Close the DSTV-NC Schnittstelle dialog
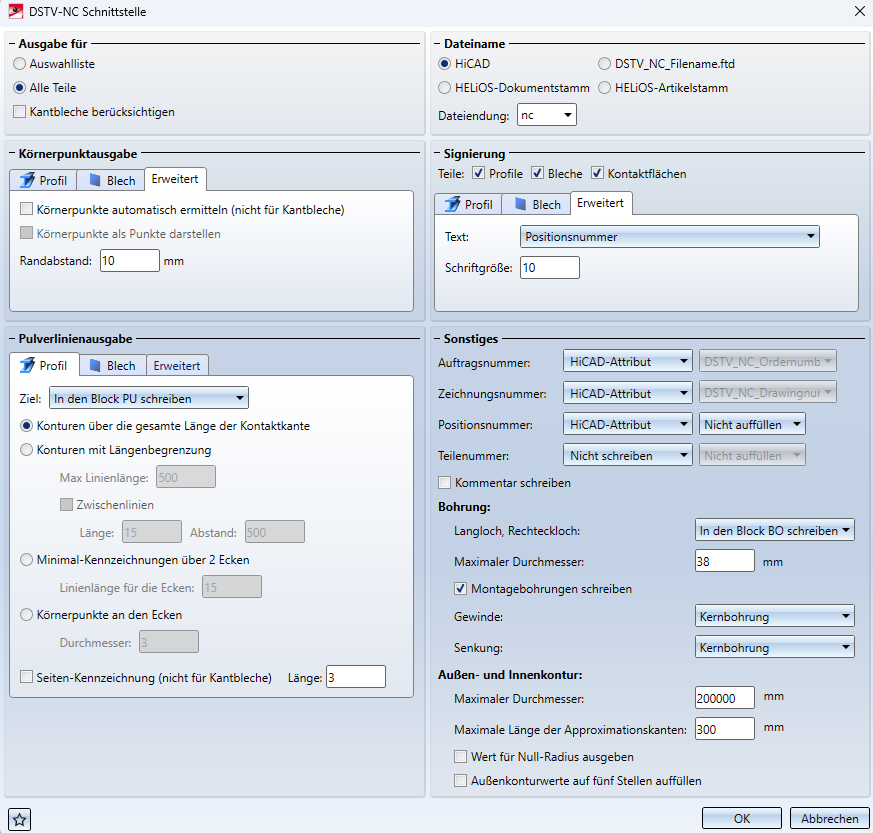 pyautogui.click(x=860, y=11)
